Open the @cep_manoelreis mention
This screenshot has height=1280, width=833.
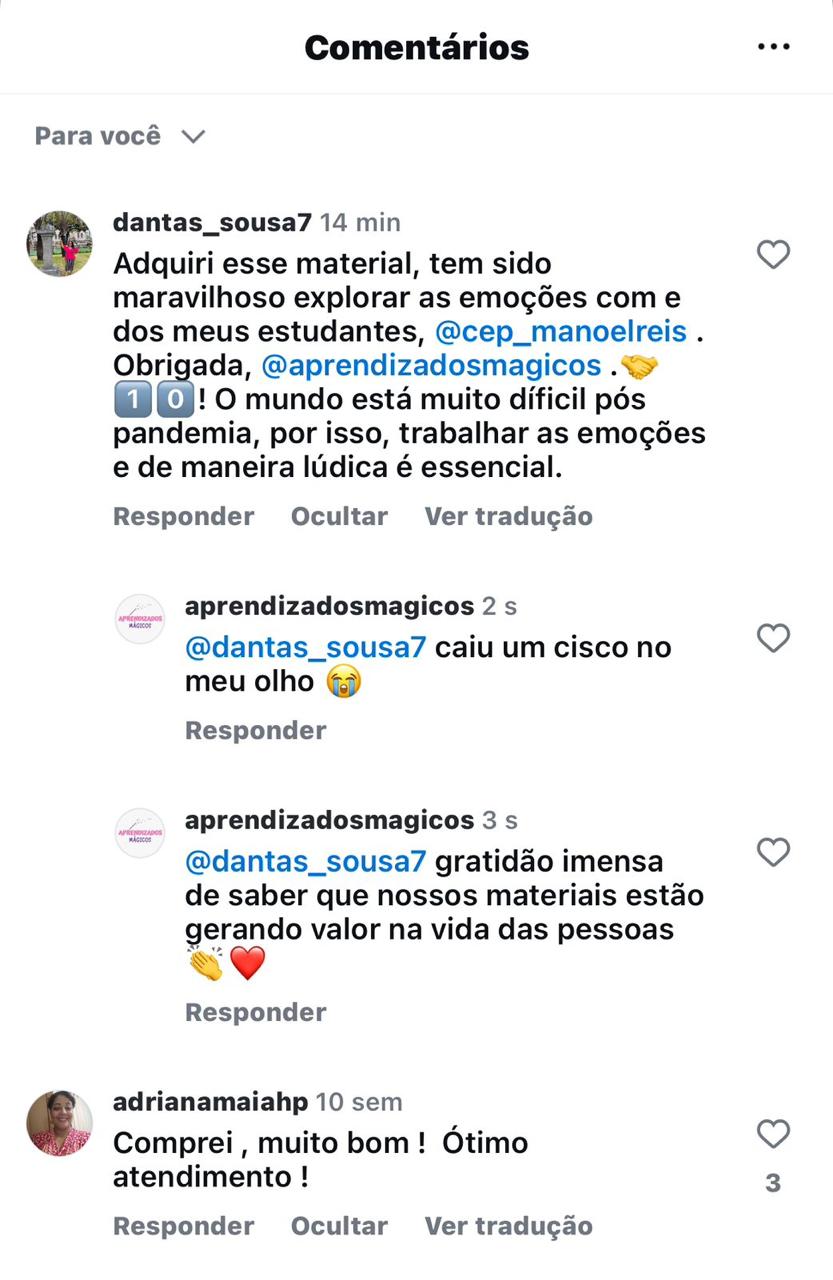561,331
